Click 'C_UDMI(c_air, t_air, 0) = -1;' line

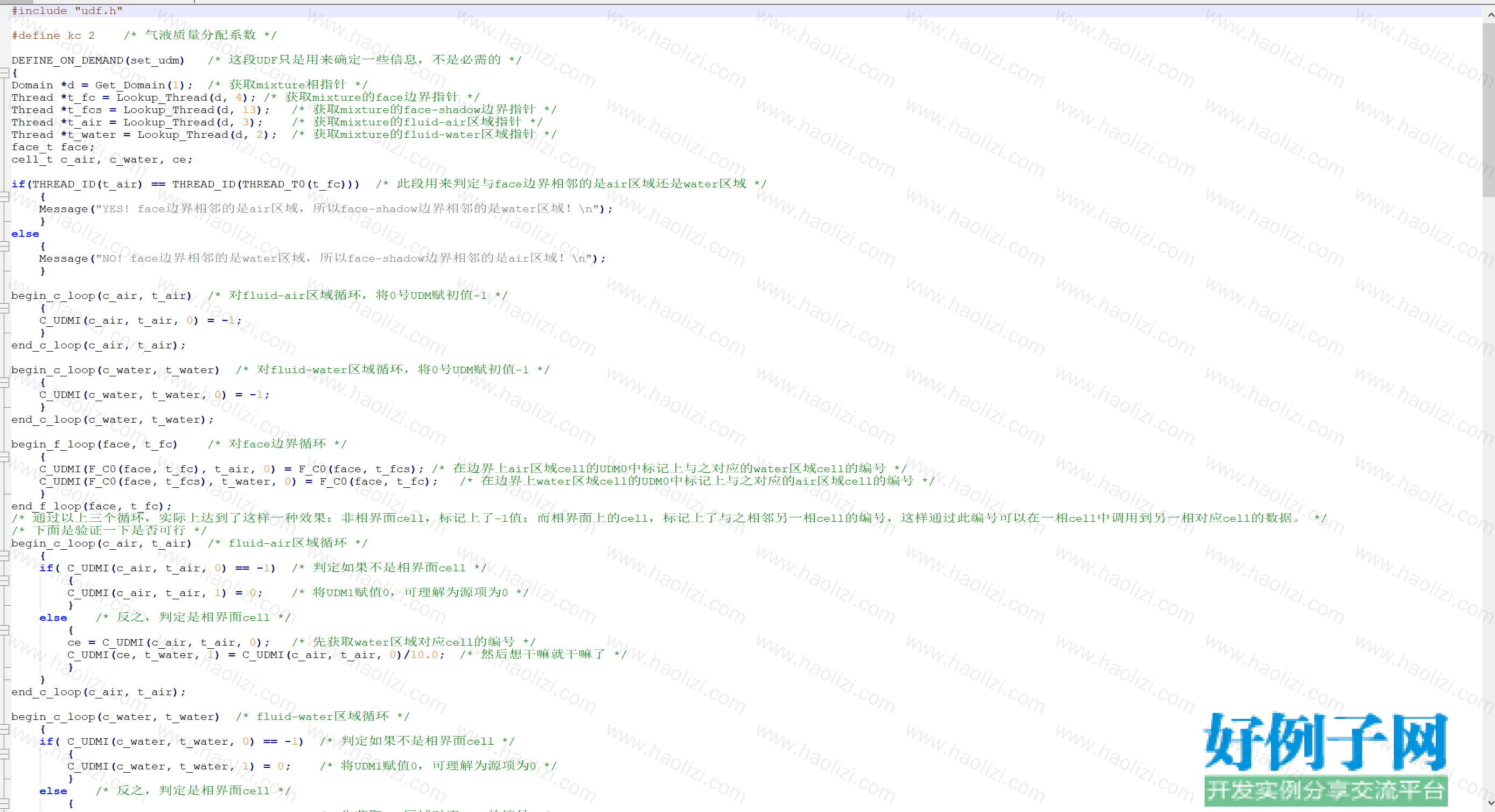[140, 320]
